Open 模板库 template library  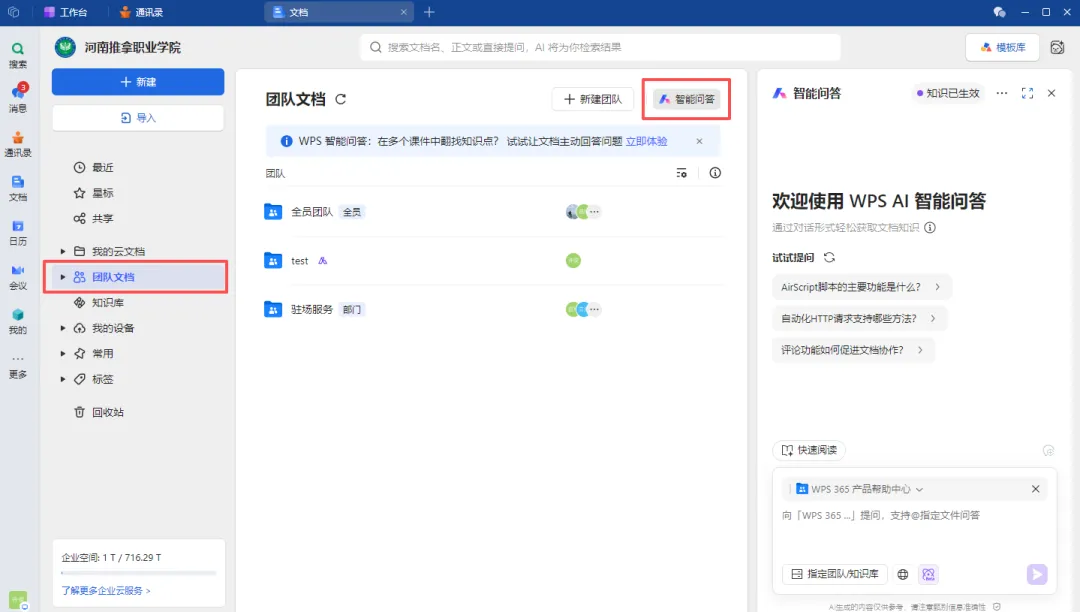click(1002, 47)
